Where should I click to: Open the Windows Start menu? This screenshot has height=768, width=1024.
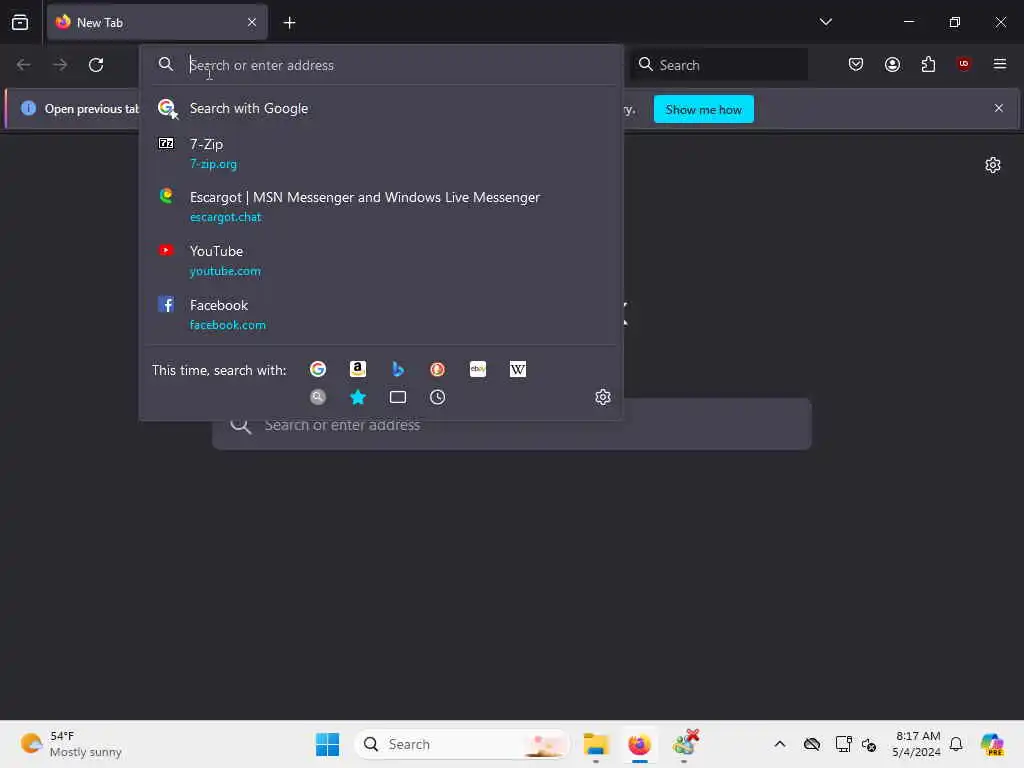[x=327, y=744]
